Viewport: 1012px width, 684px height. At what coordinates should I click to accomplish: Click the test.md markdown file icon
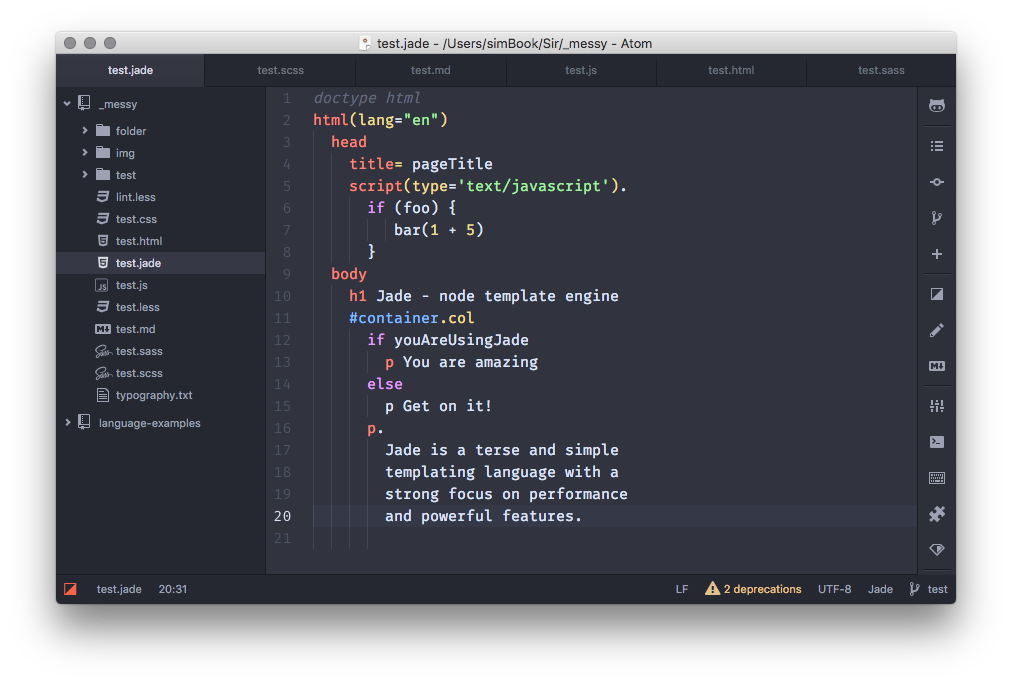[x=103, y=329]
